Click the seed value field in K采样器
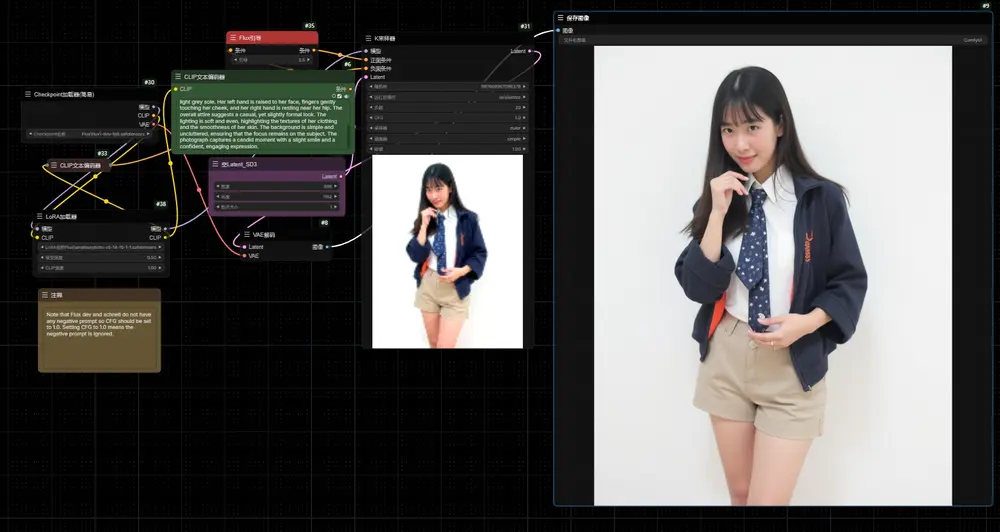 coord(448,86)
